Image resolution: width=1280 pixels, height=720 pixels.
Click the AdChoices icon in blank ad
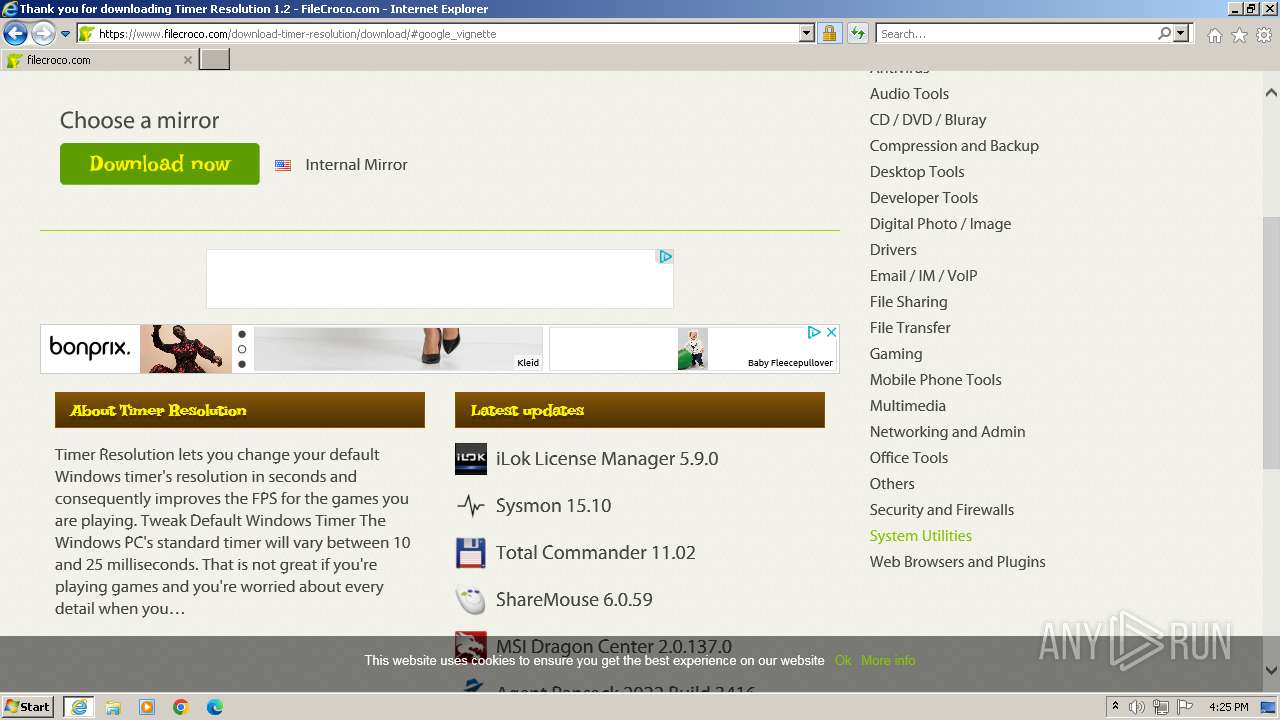(x=665, y=257)
